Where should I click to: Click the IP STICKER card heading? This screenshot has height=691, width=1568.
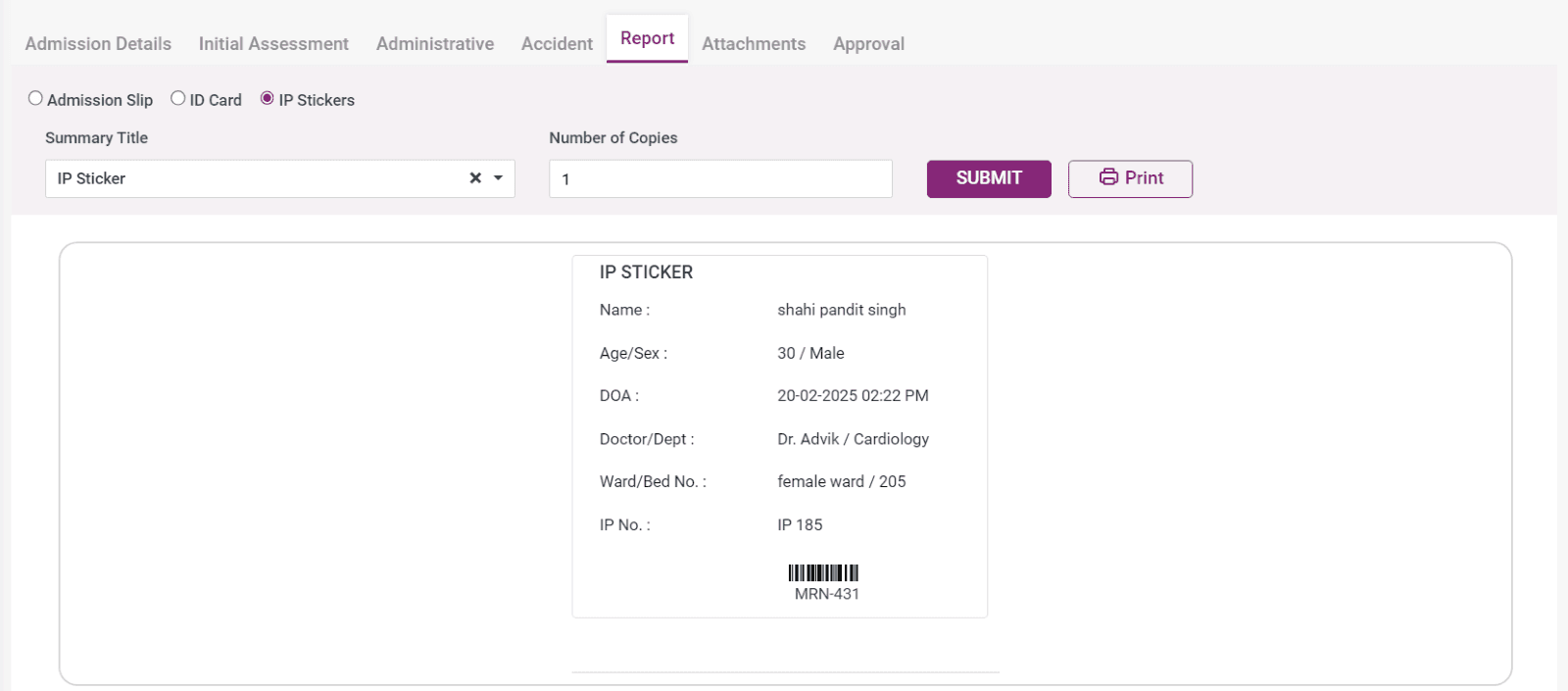(646, 272)
